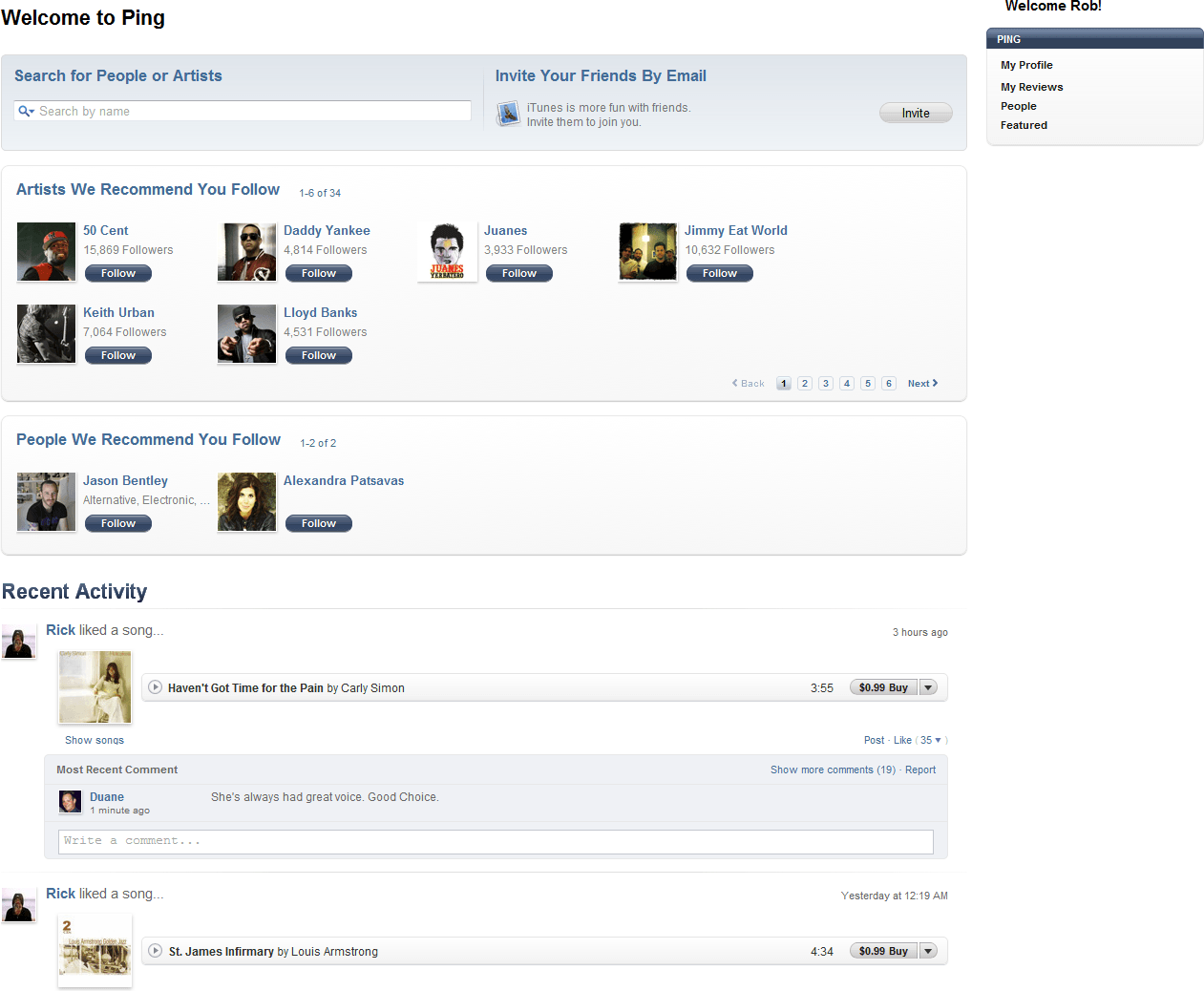The height and width of the screenshot is (991, 1204).
Task: Play St. James Infirmary preview
Action: 156,951
